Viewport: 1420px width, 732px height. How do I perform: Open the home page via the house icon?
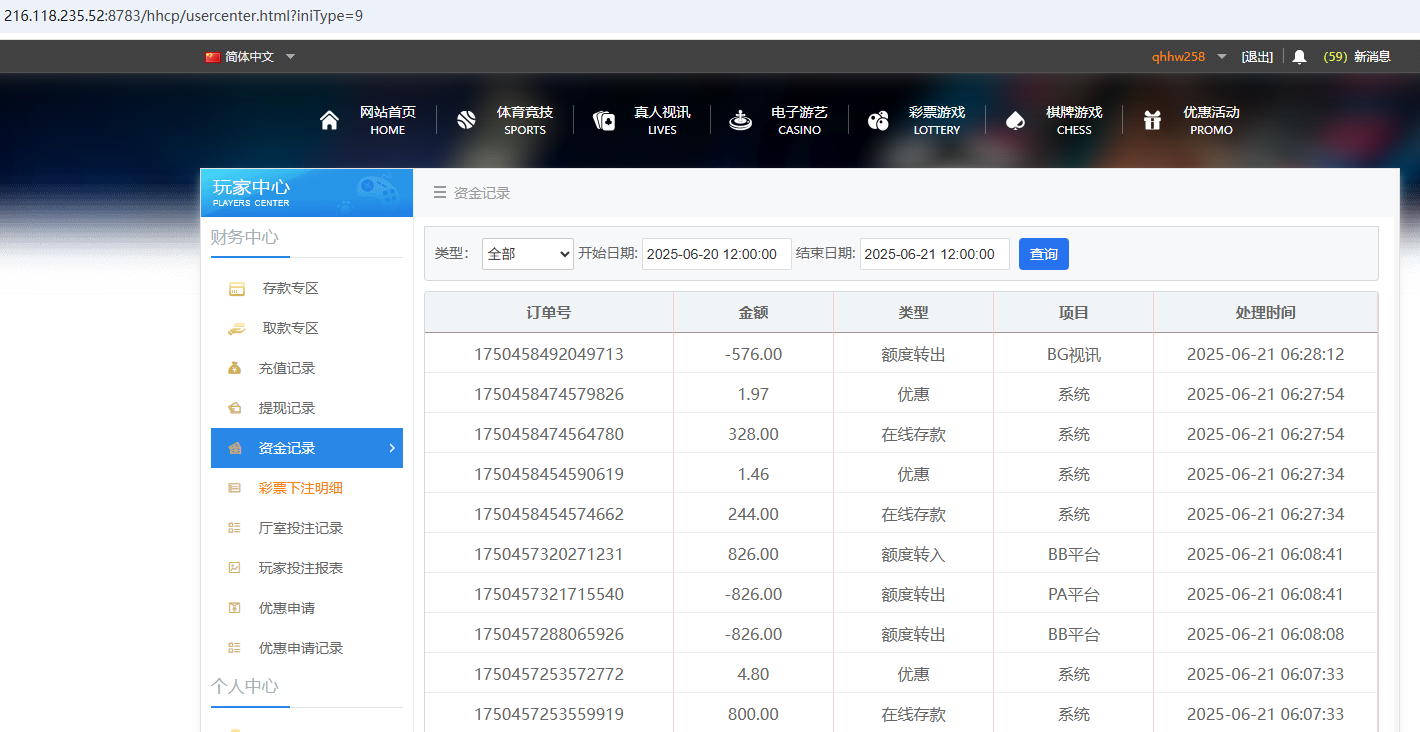(x=329, y=118)
